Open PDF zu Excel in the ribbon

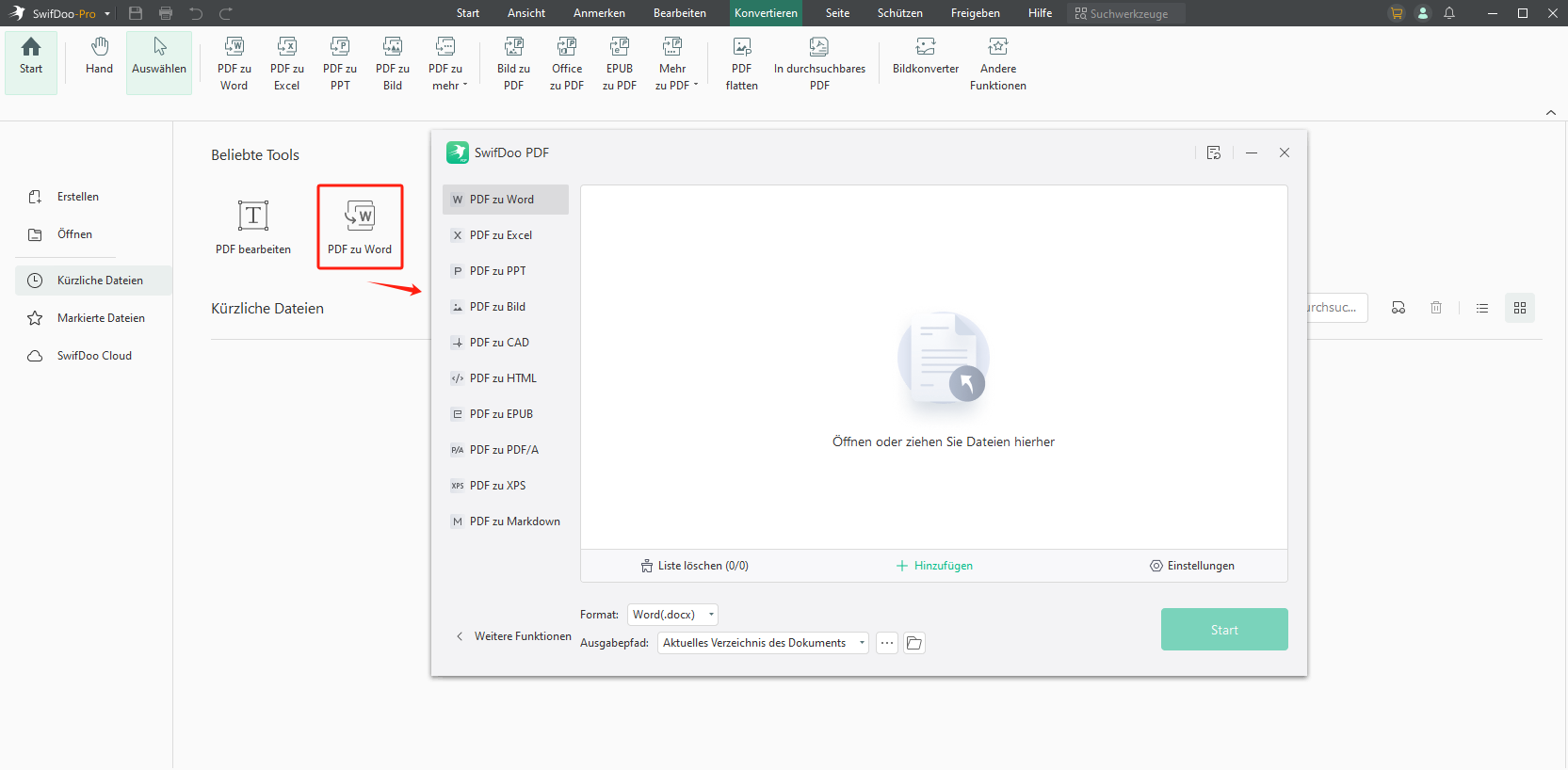pos(287,63)
